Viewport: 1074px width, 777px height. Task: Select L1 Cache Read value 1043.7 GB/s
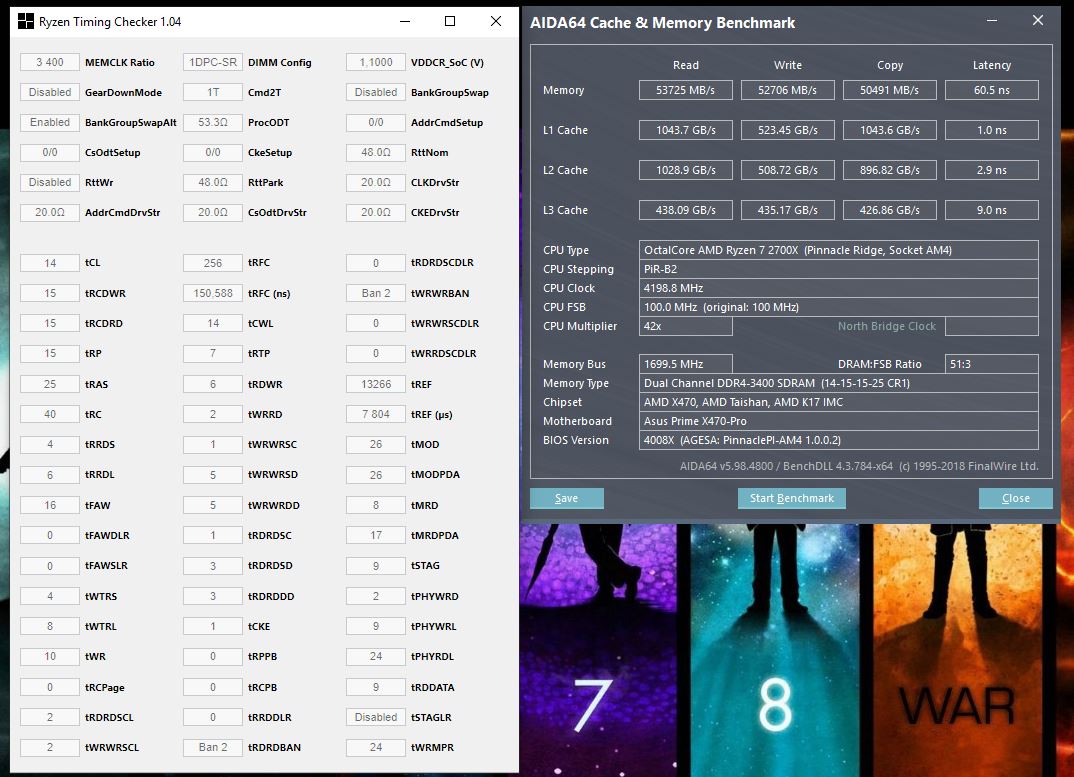(x=686, y=130)
